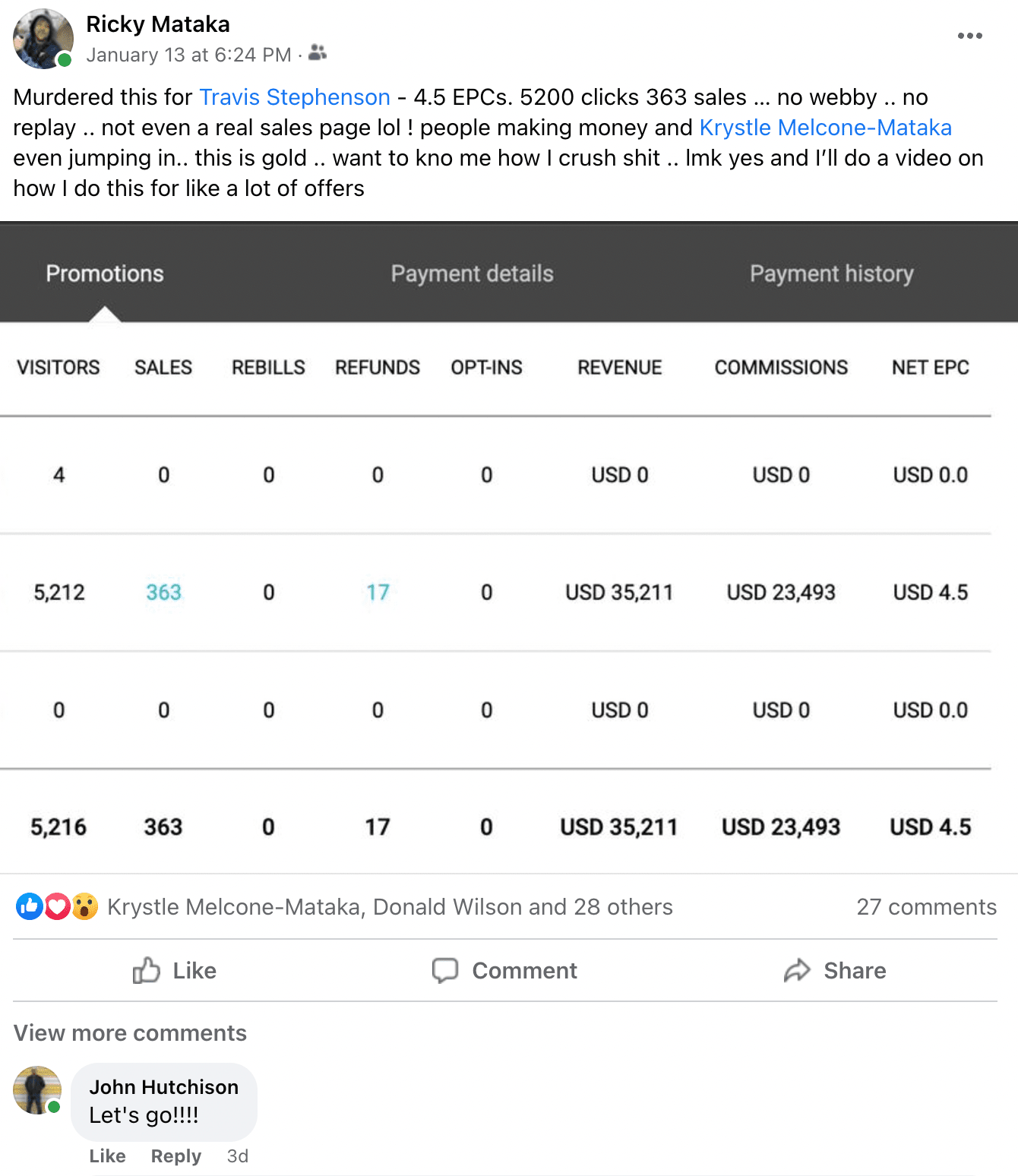Click the red heart reaction icon
The image size is (1018, 1176).
(x=57, y=906)
